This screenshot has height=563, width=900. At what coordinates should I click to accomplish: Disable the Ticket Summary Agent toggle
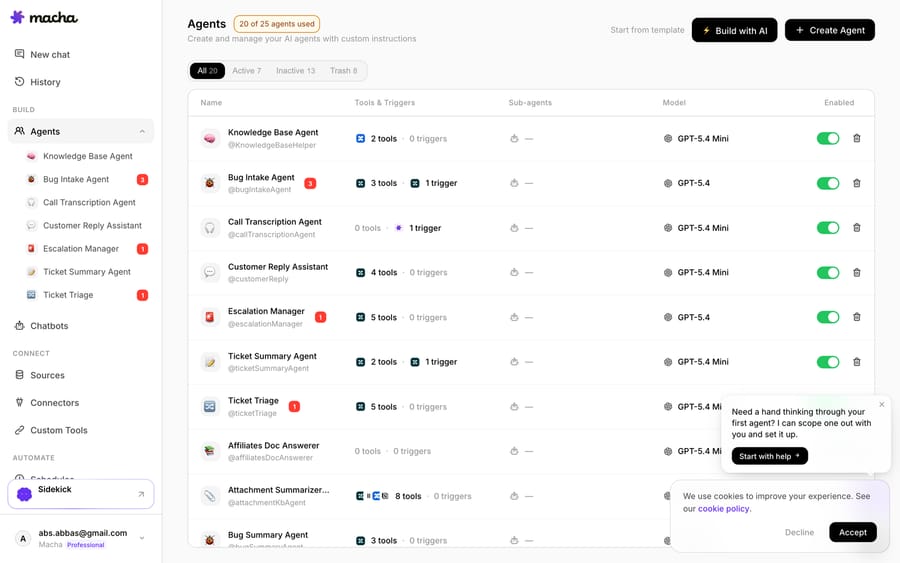pos(828,362)
